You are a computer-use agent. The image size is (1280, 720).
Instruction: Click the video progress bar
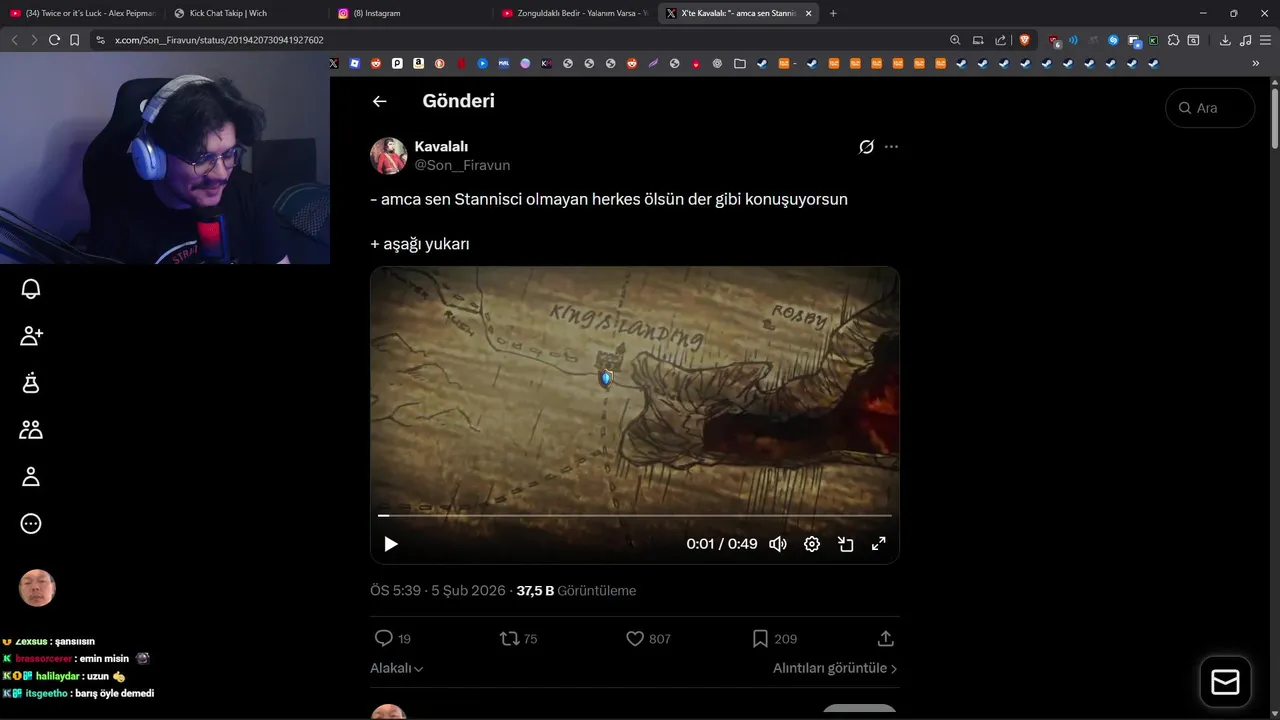click(634, 516)
